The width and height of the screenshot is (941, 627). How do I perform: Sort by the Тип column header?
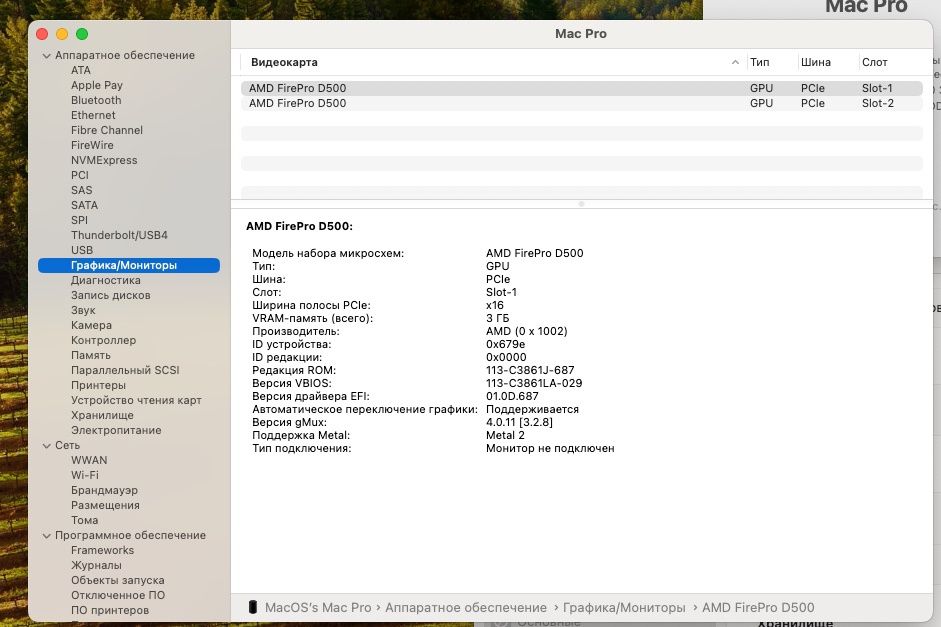760,62
